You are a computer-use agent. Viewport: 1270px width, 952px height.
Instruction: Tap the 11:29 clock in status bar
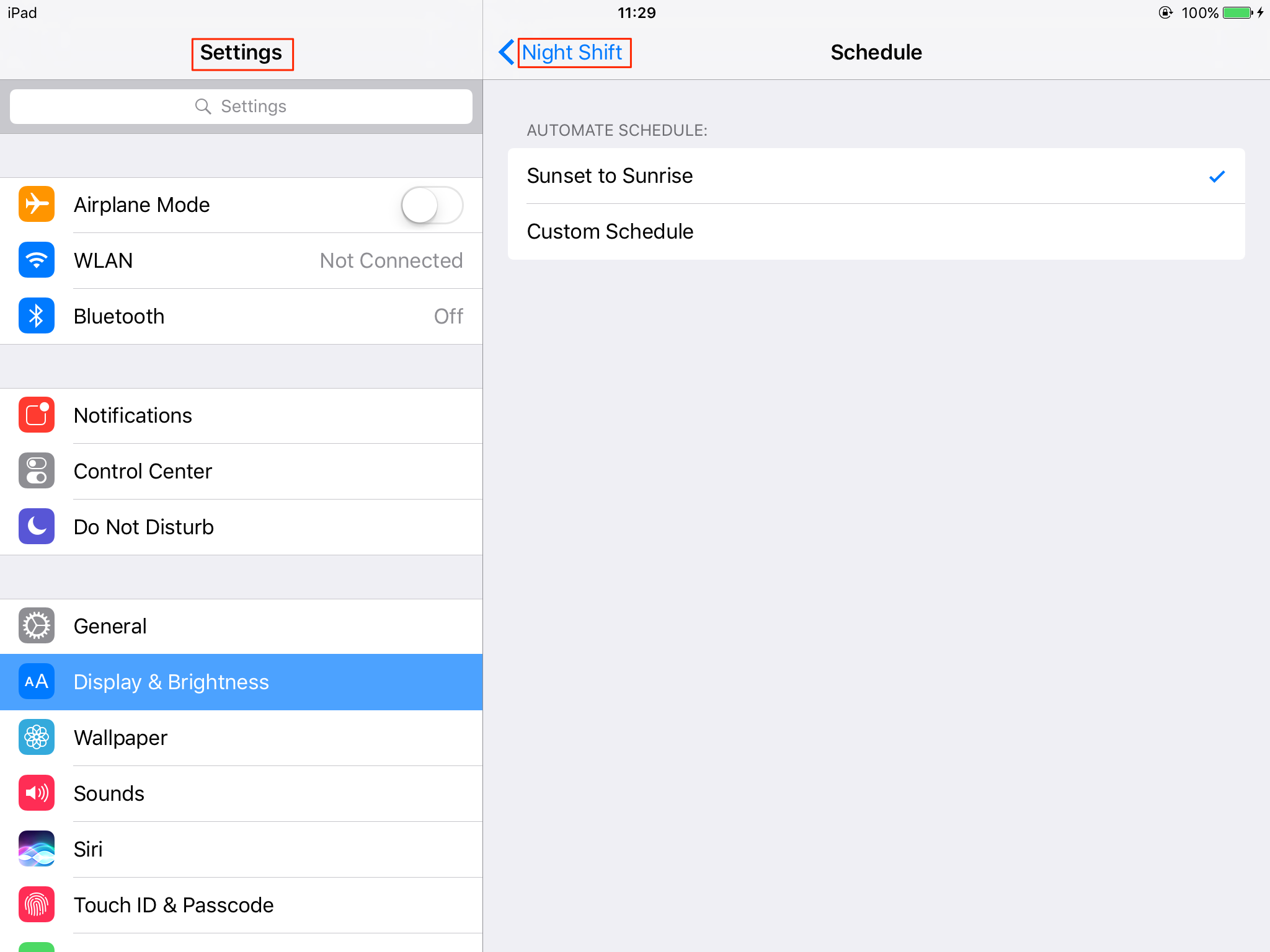click(x=637, y=12)
